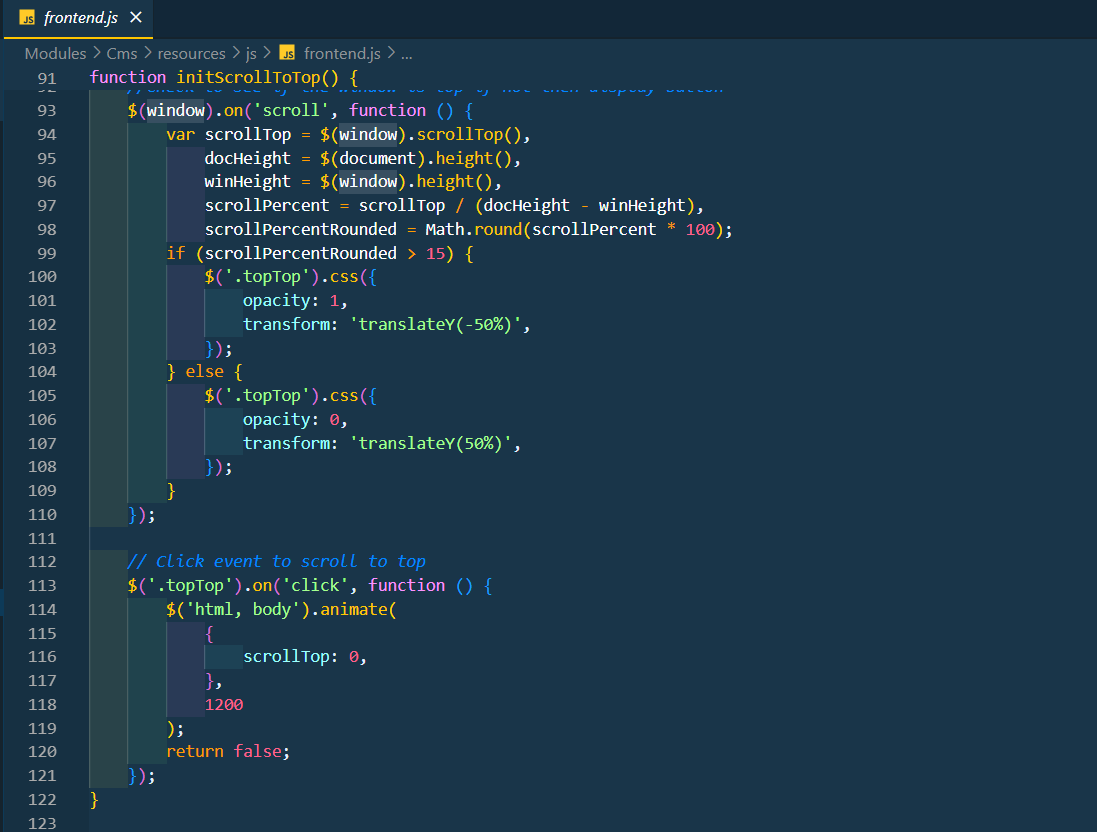Open the frontend.js breadcrumb

342,54
